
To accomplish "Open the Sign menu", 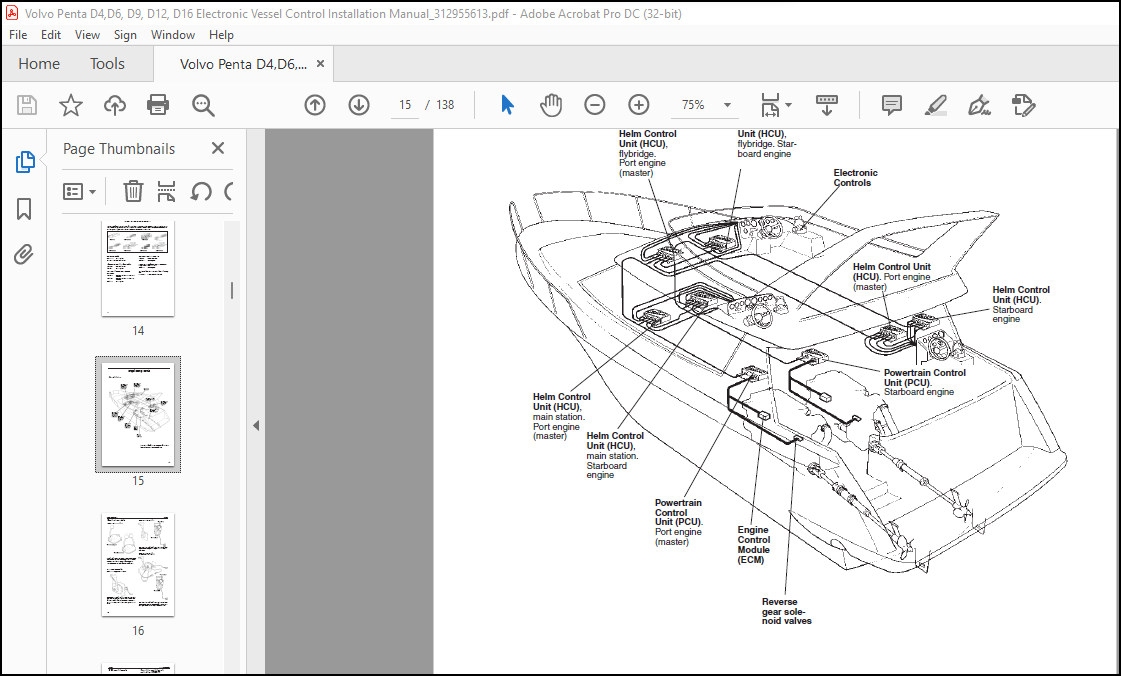I will [x=125, y=34].
